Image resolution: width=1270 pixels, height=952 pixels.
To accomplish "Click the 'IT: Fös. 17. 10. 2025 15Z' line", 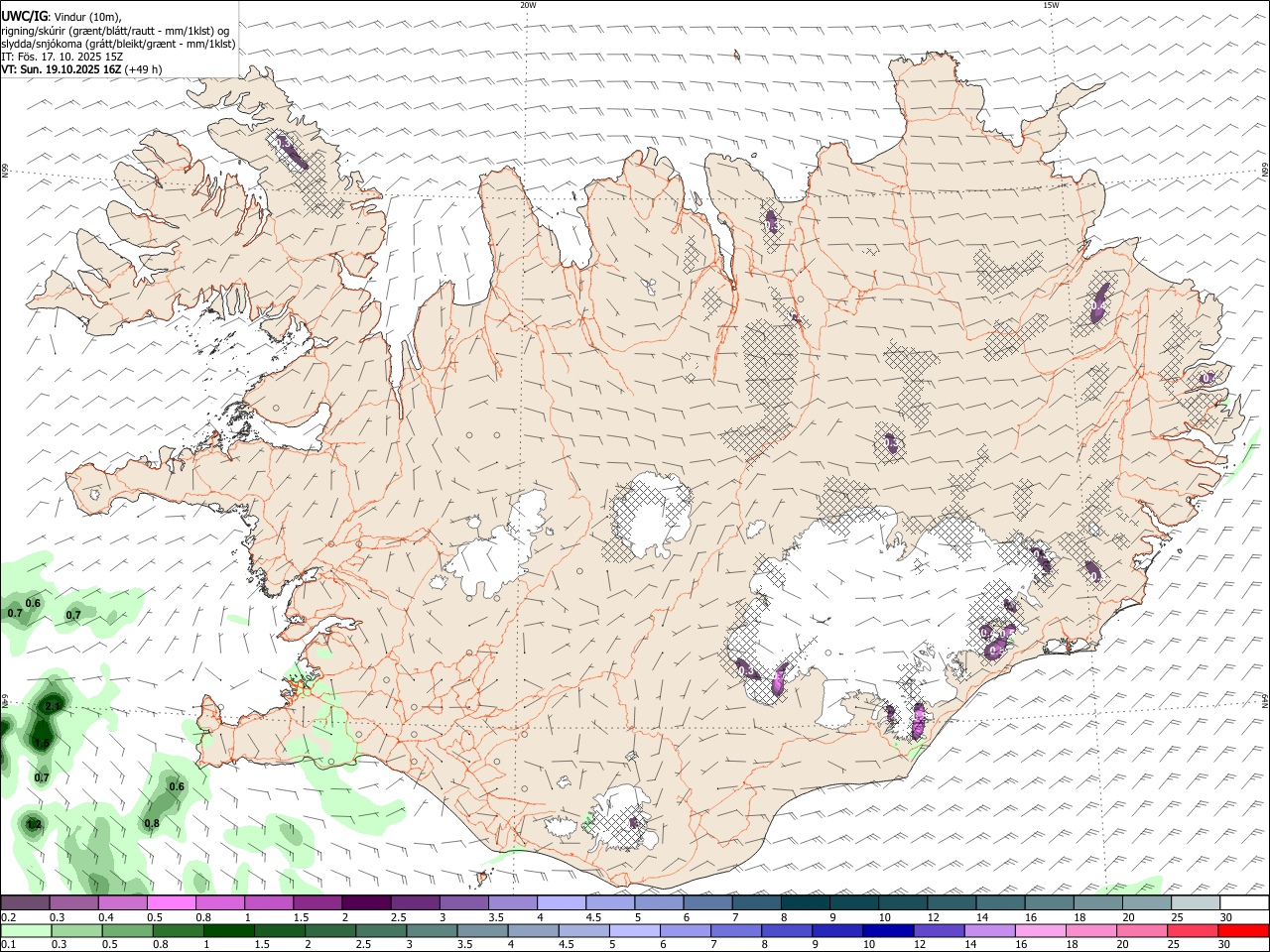I will click(x=62, y=57).
